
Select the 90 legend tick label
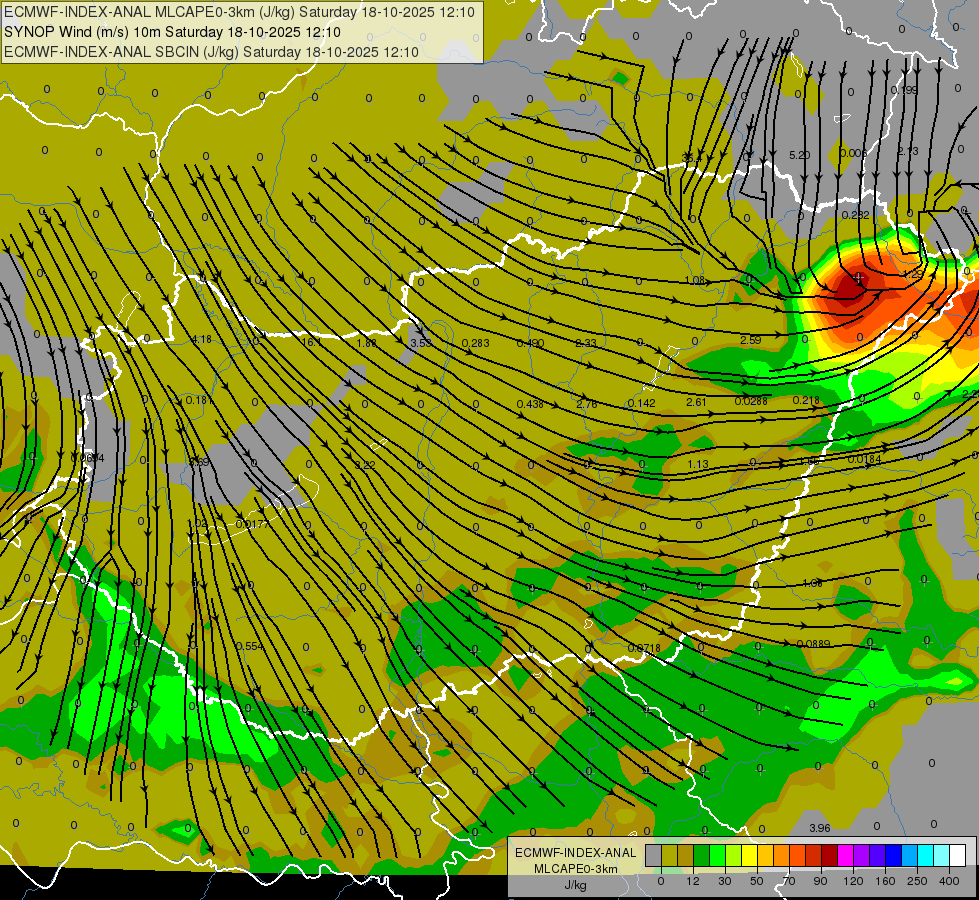820,881
